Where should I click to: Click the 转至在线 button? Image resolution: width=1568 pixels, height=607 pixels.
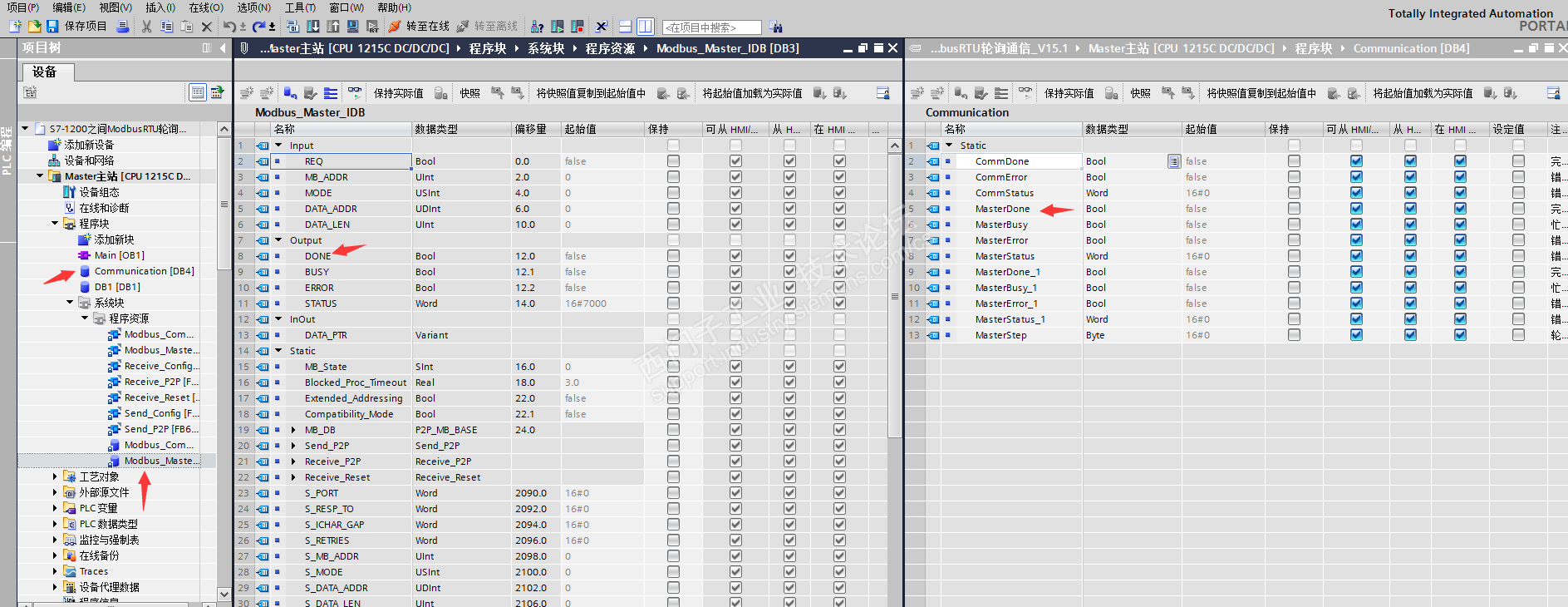click(419, 27)
